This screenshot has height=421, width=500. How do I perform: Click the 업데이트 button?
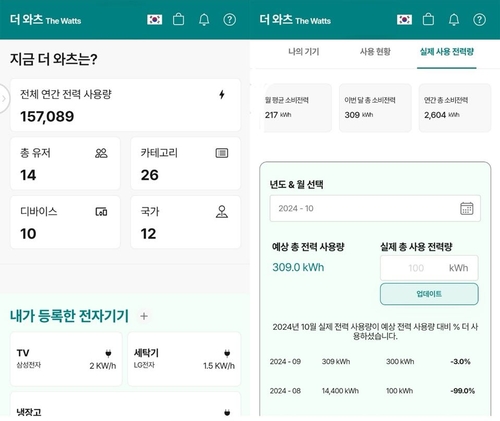click(429, 294)
